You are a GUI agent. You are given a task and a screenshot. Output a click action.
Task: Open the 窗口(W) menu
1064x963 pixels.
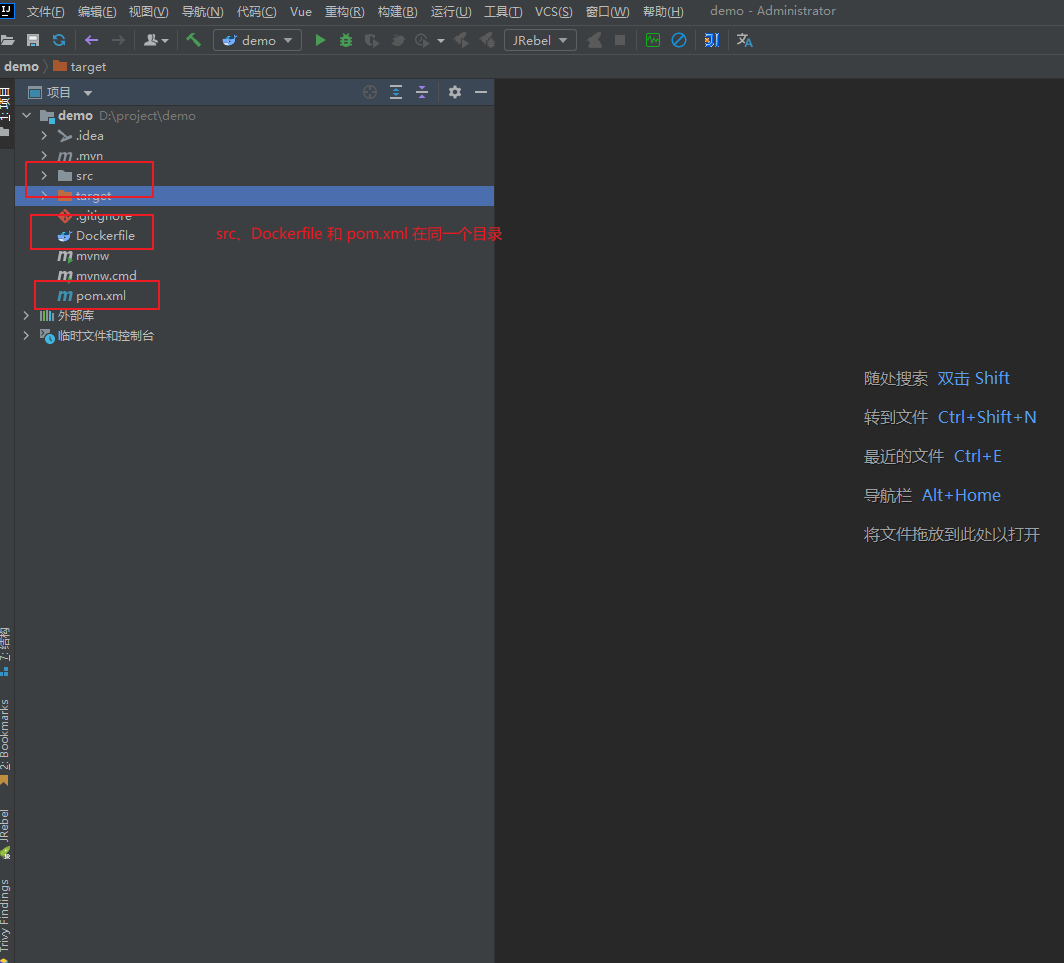608,12
